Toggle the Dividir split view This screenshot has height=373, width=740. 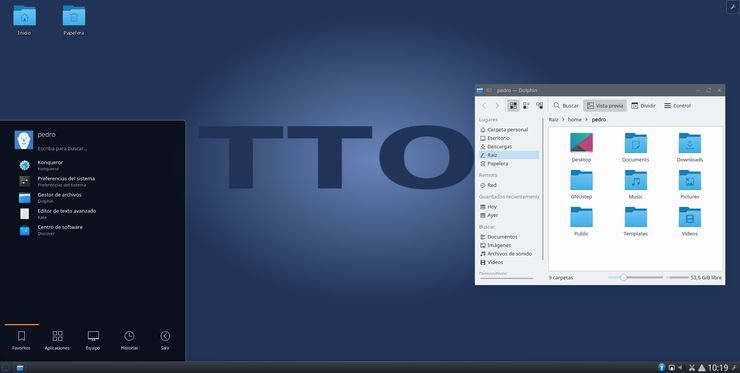click(x=643, y=106)
